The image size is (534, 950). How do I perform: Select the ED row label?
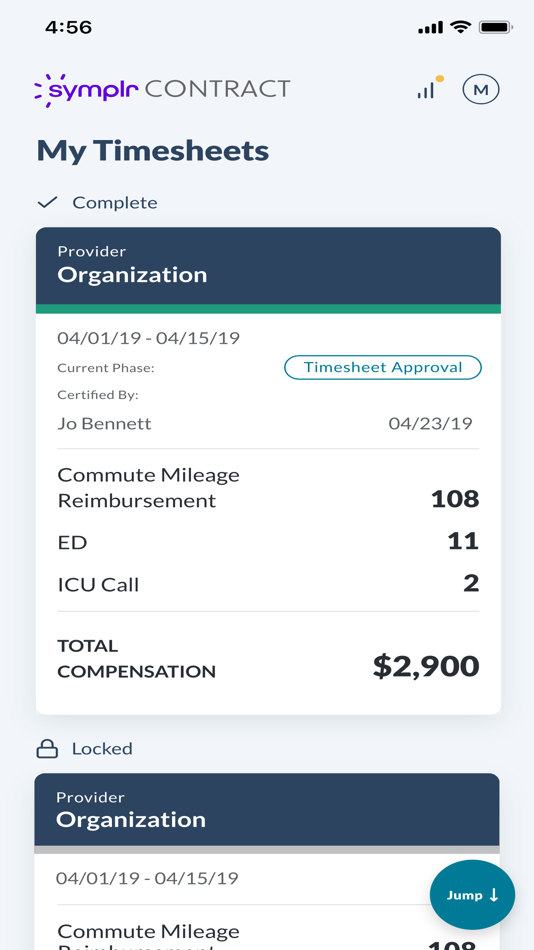tap(72, 542)
